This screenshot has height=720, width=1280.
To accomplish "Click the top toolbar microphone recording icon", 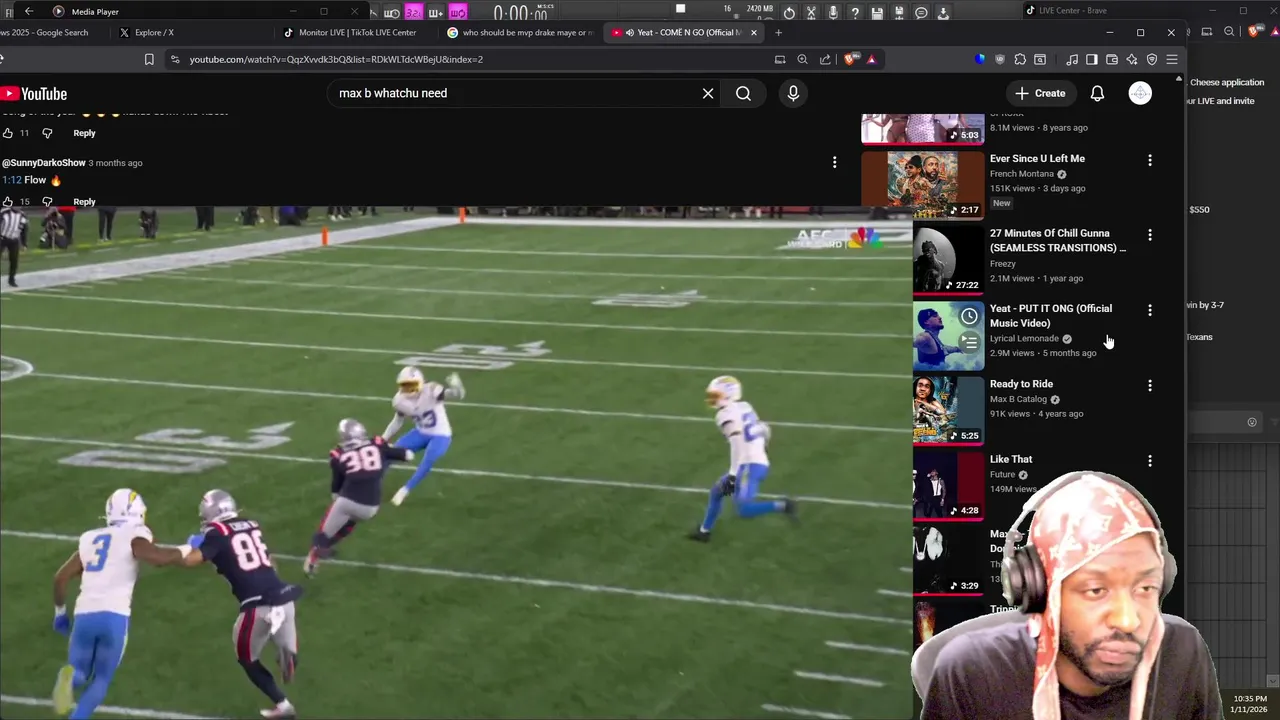I will pyautogui.click(x=833, y=13).
